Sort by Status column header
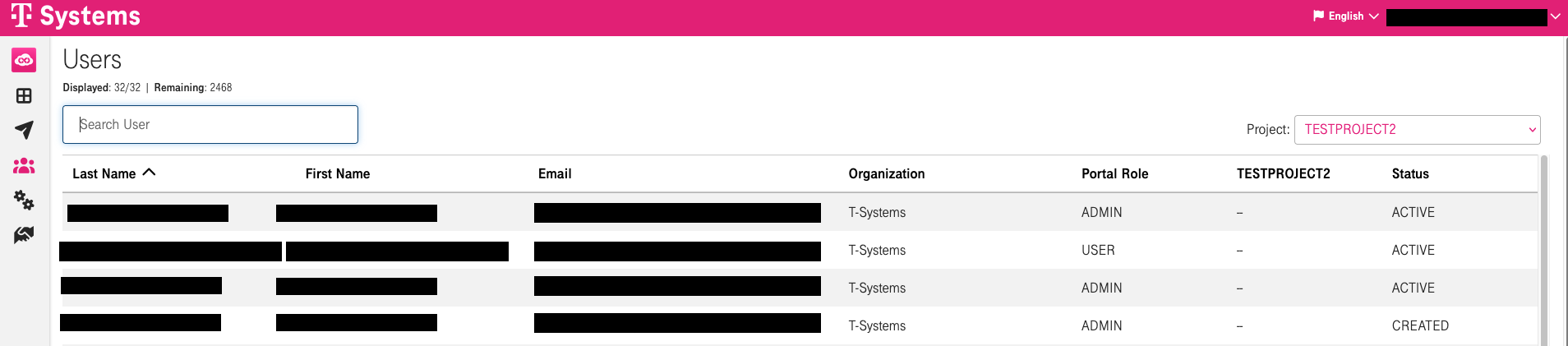Viewport: 1568px width, 346px height. pyautogui.click(x=1410, y=174)
